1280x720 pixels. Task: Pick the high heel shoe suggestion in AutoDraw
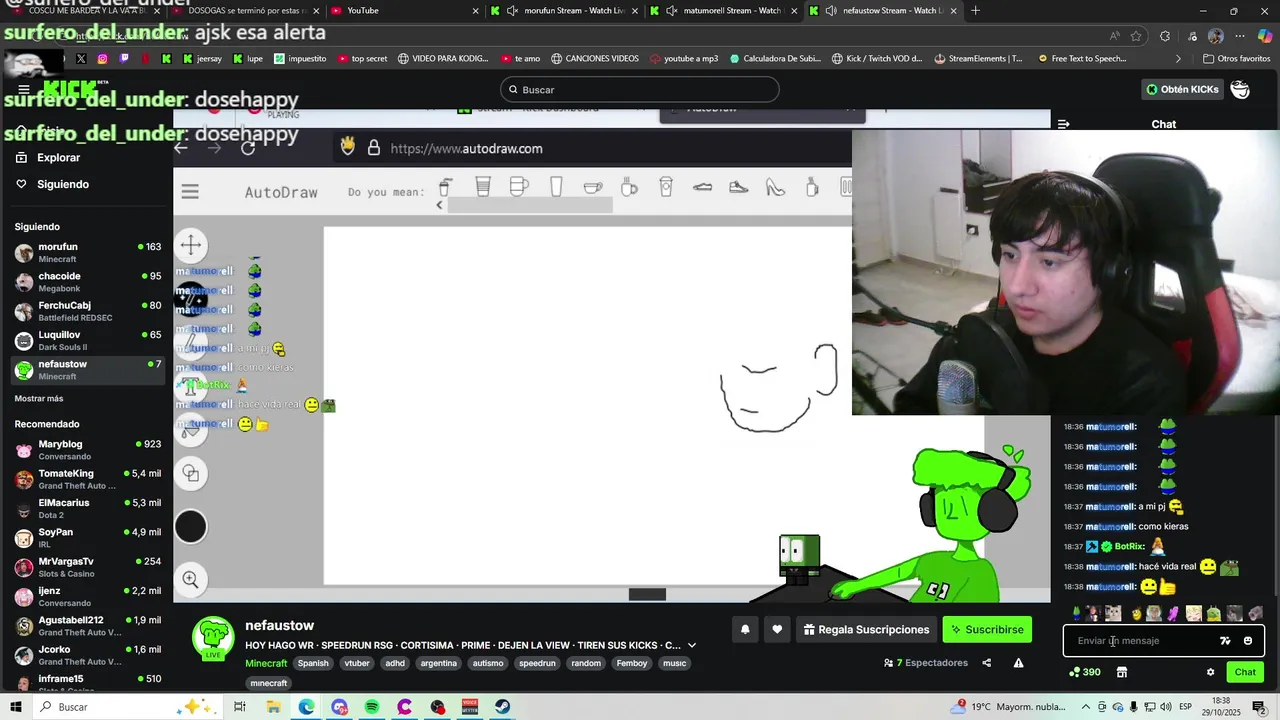point(775,187)
